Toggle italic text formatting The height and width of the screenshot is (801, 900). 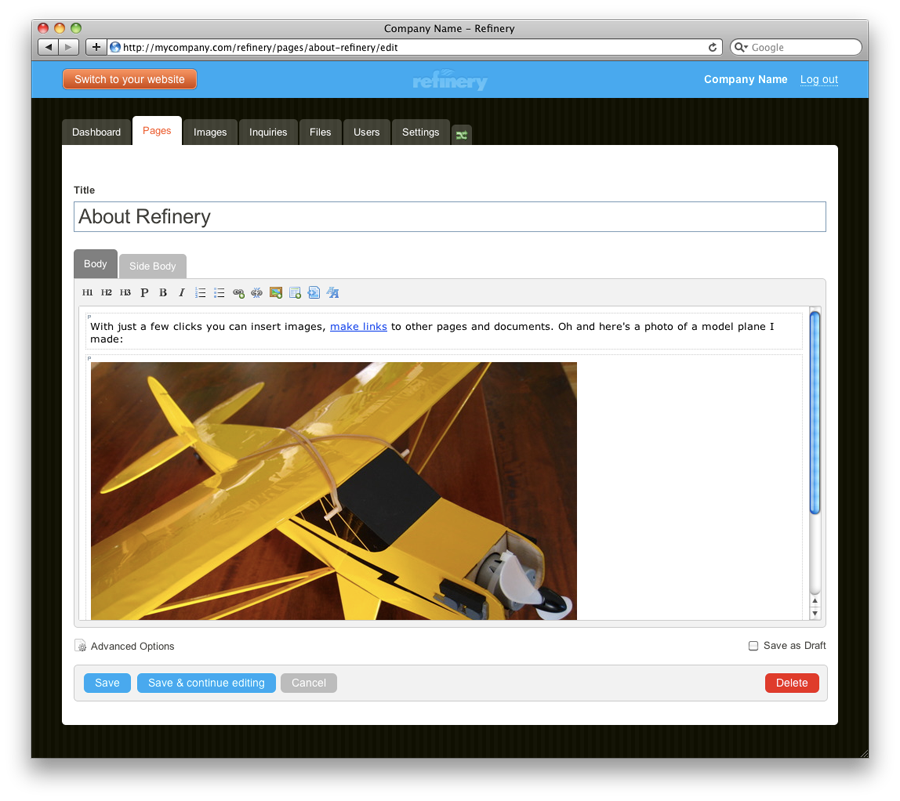181,293
